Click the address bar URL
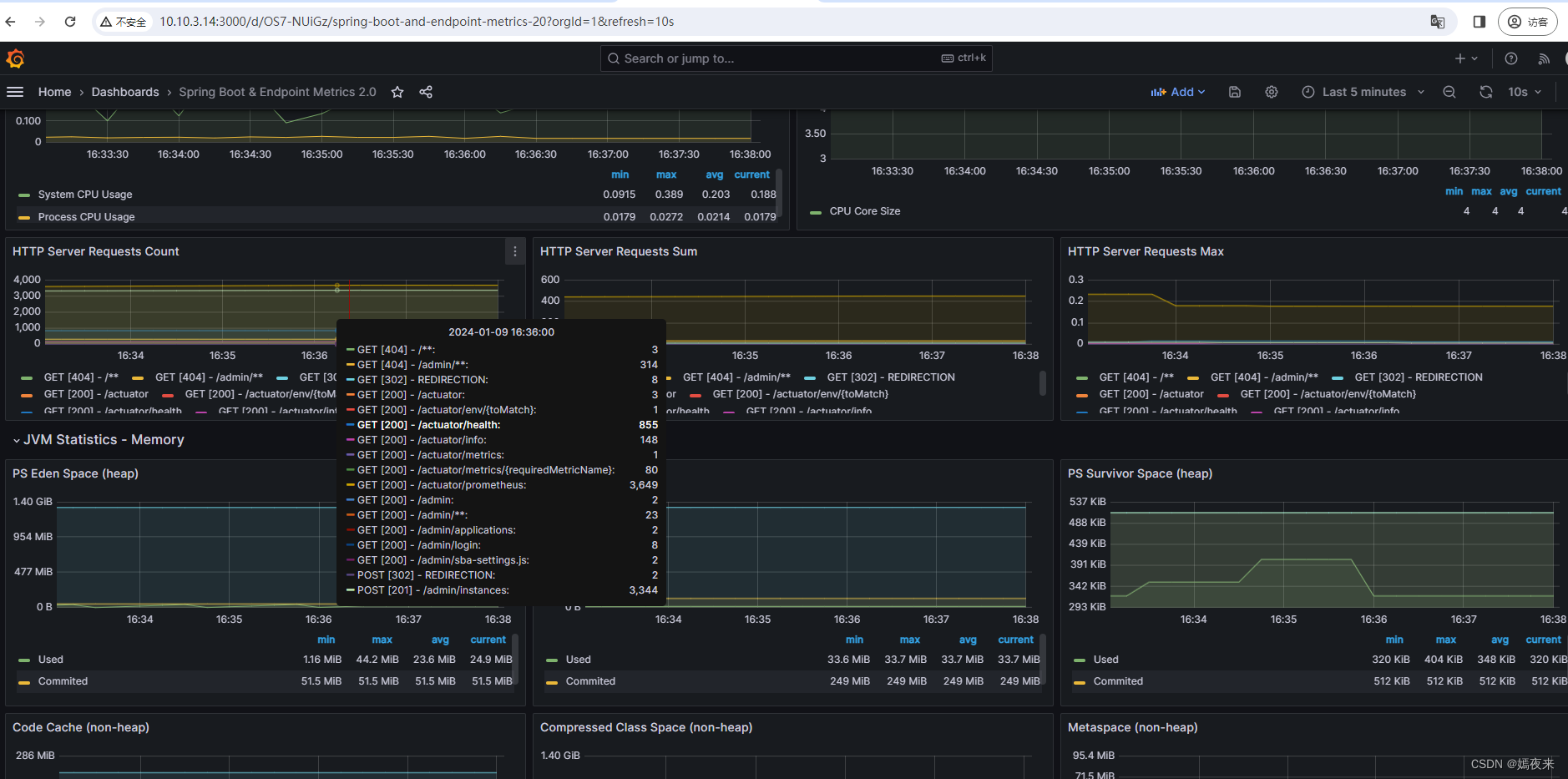1568x779 pixels. pyautogui.click(x=417, y=22)
